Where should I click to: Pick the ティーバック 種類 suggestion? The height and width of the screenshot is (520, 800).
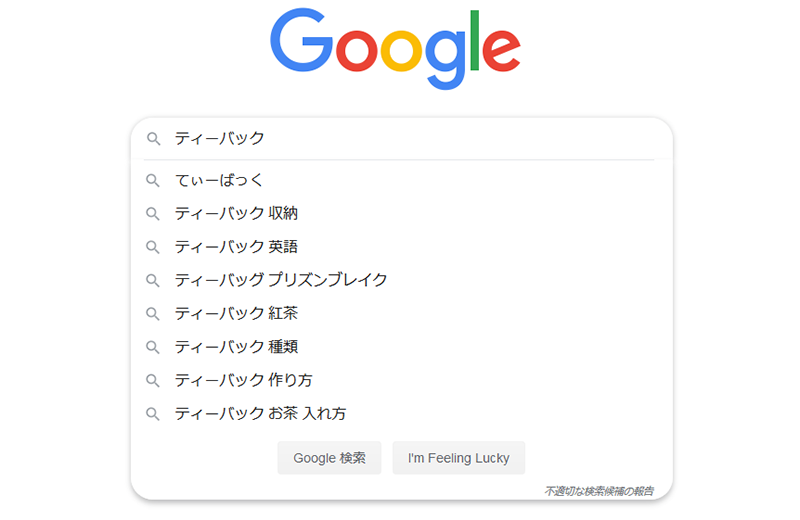[x=402, y=347]
